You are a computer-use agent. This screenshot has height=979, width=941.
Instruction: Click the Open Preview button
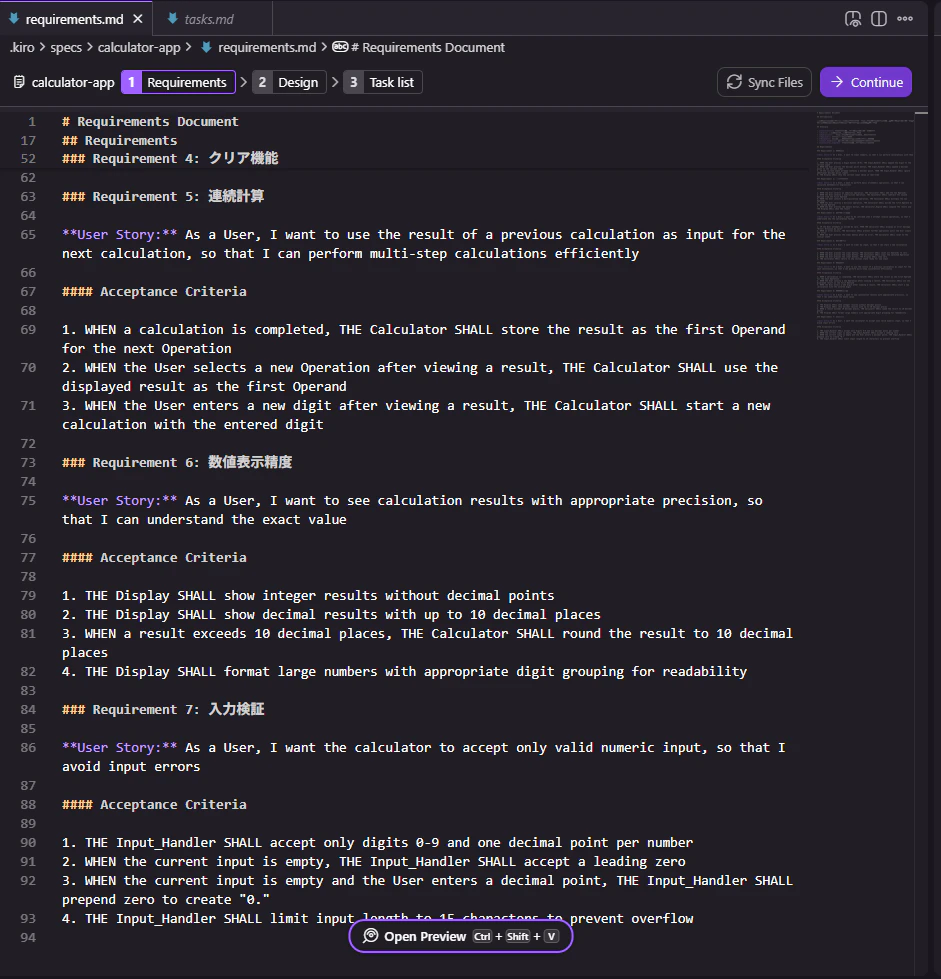[461, 936]
